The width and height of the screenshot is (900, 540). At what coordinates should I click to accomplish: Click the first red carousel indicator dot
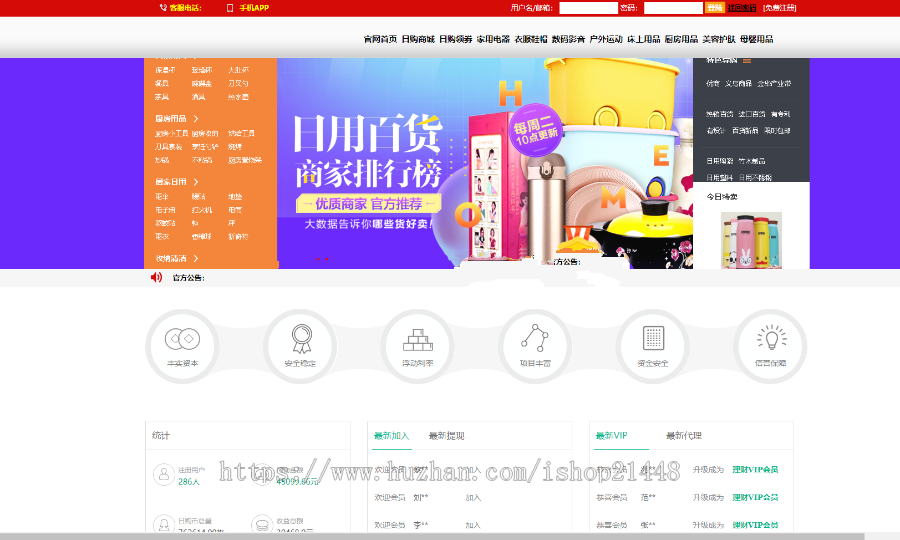coord(318,259)
